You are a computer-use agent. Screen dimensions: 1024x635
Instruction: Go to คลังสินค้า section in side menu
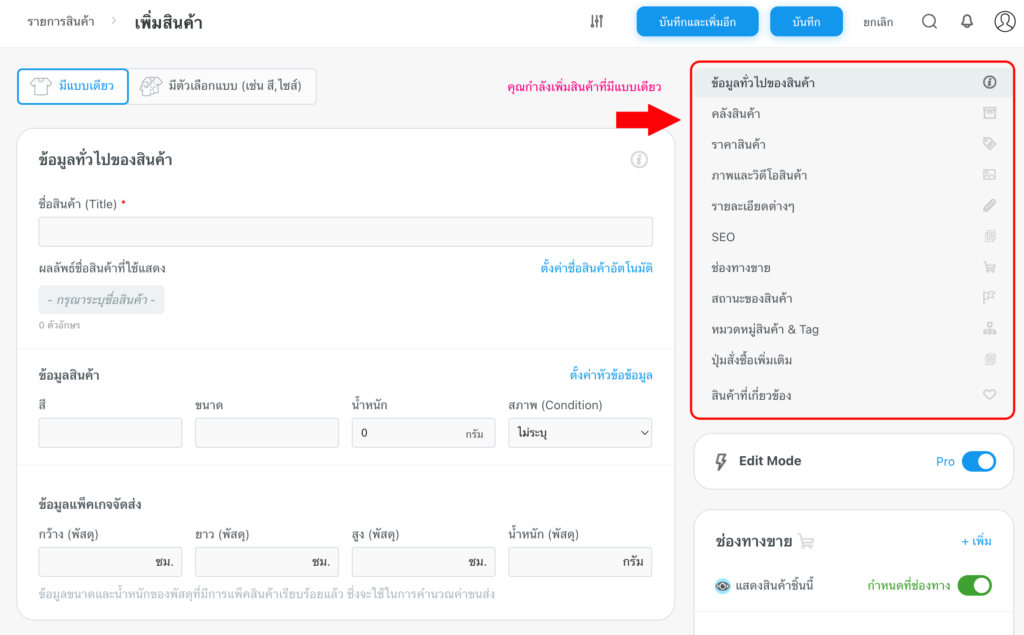click(x=735, y=114)
